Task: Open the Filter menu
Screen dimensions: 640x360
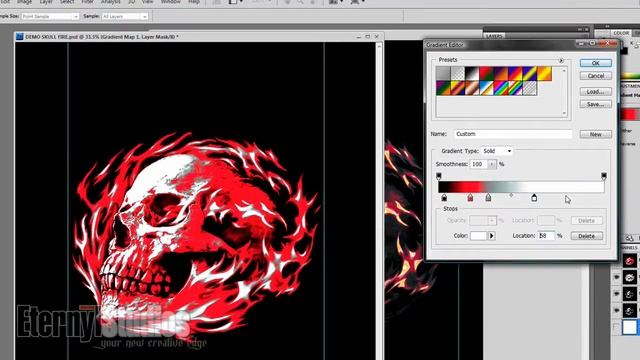Action: coord(87,2)
